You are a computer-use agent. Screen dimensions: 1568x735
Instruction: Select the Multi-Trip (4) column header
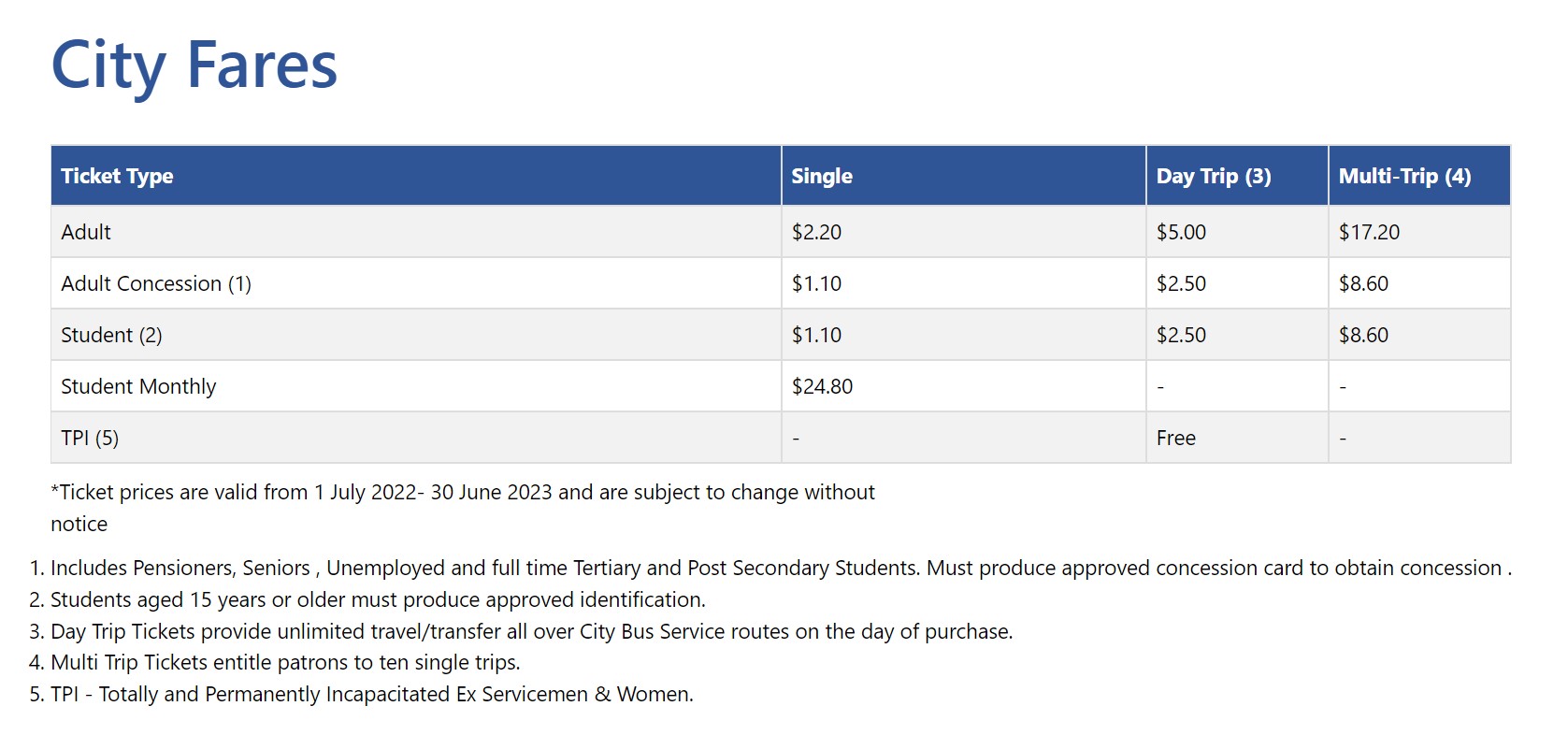pyautogui.click(x=1404, y=176)
